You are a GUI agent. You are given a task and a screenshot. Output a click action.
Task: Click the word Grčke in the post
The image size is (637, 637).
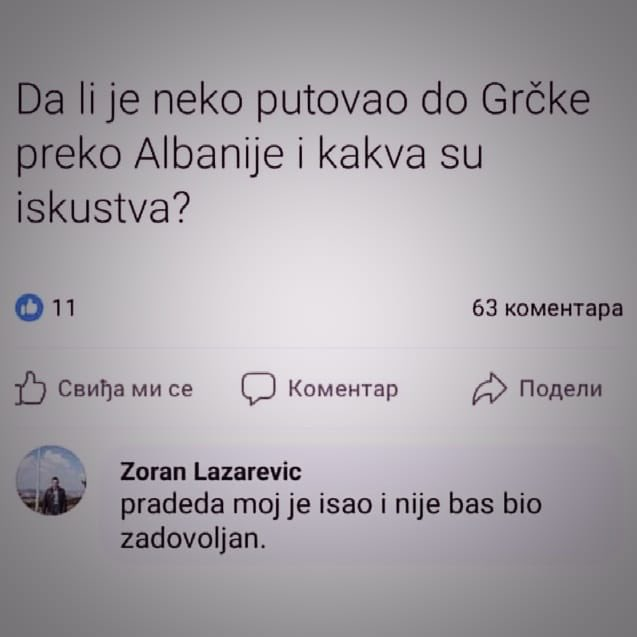pos(535,98)
